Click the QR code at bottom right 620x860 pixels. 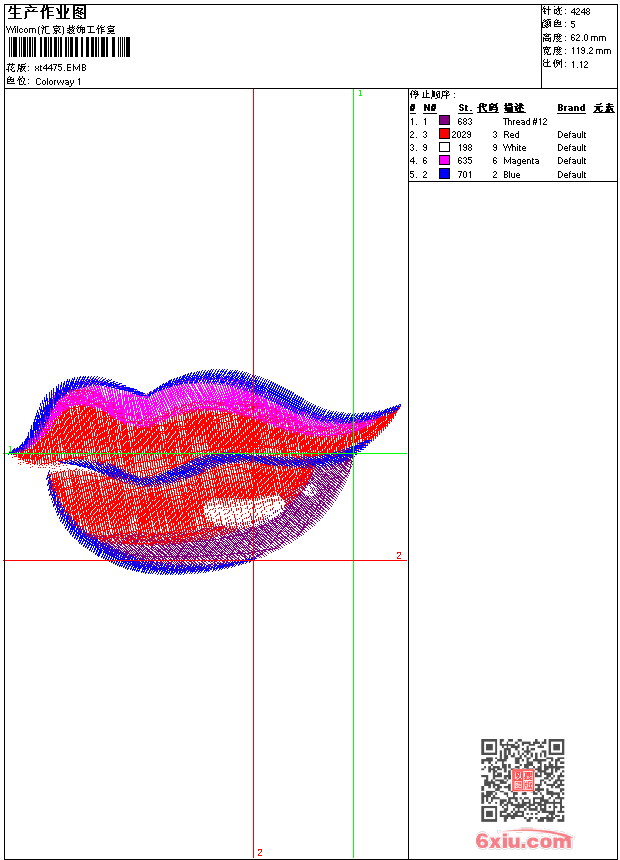click(522, 780)
